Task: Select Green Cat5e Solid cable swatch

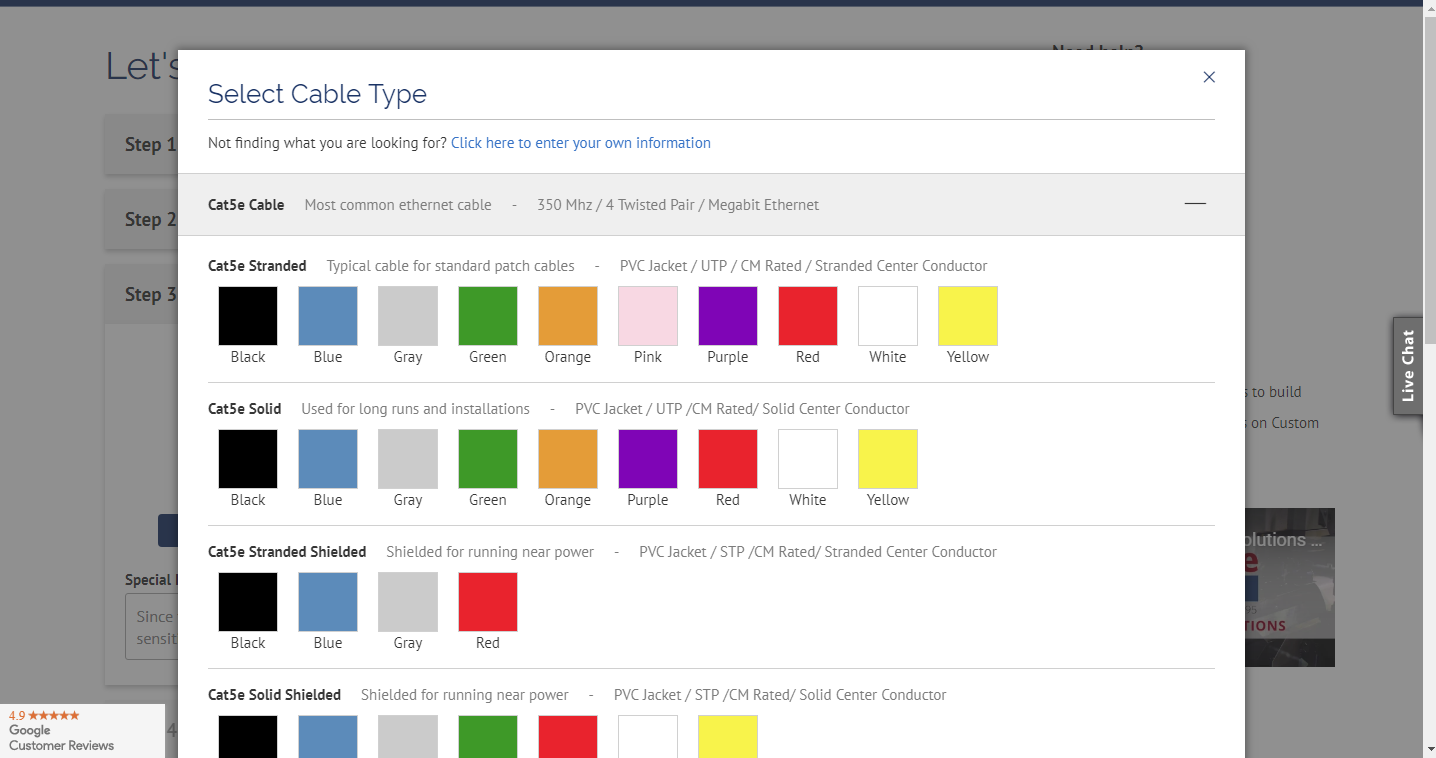Action: (x=488, y=459)
